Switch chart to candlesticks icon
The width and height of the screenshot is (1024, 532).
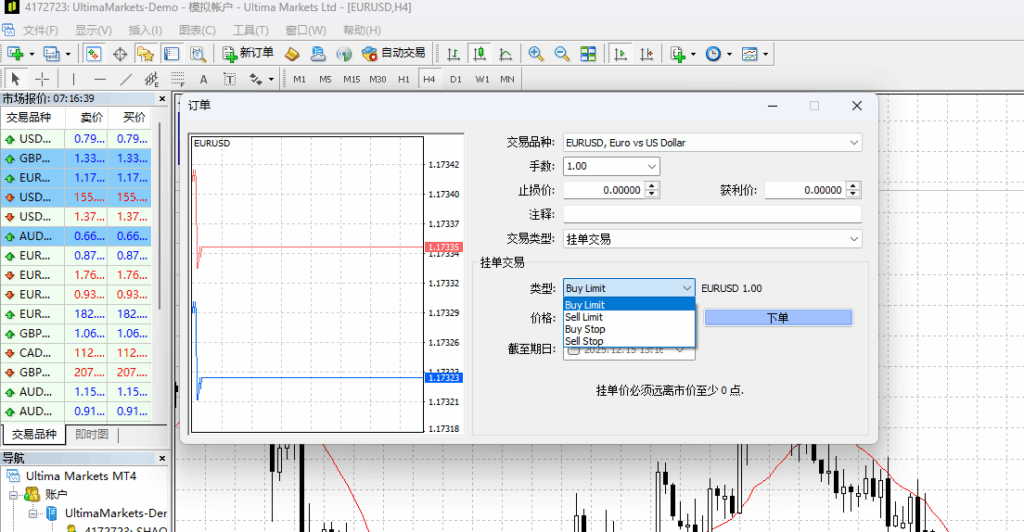(479, 54)
